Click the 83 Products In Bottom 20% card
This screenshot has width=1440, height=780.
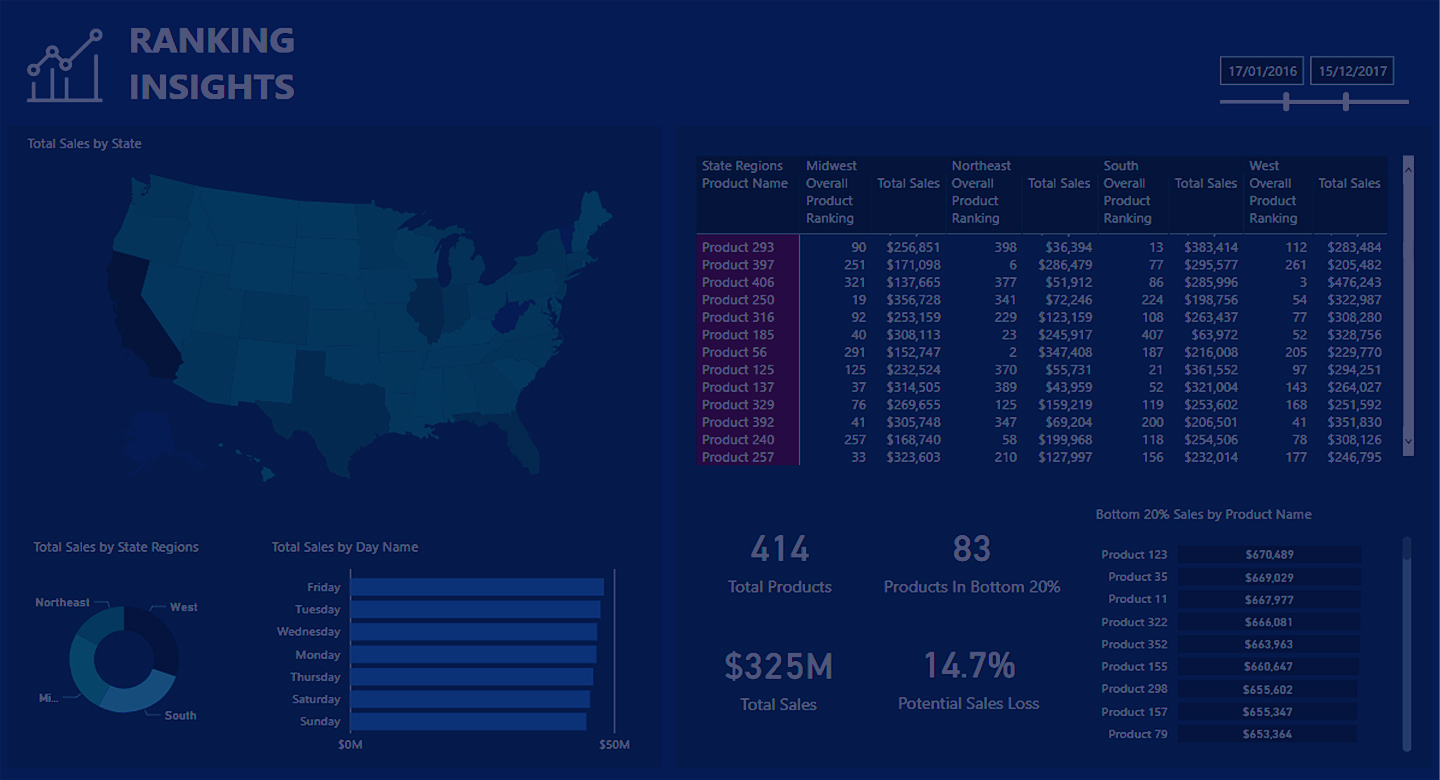click(x=972, y=564)
